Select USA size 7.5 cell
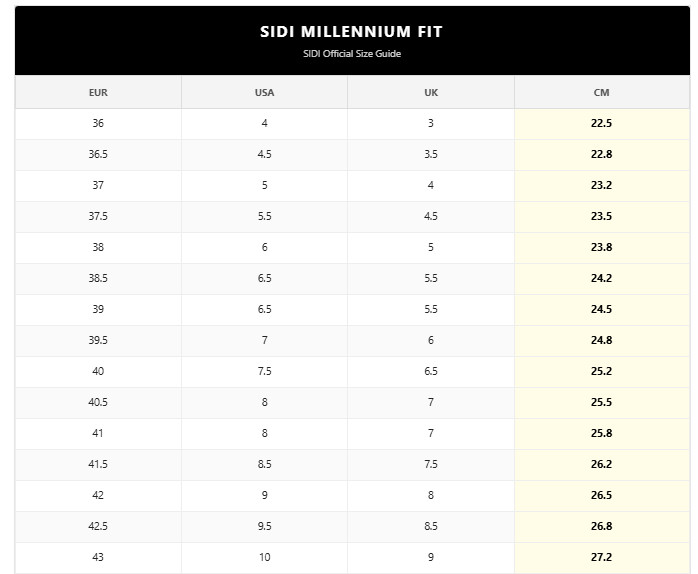The height and width of the screenshot is (574, 698). 264,371
